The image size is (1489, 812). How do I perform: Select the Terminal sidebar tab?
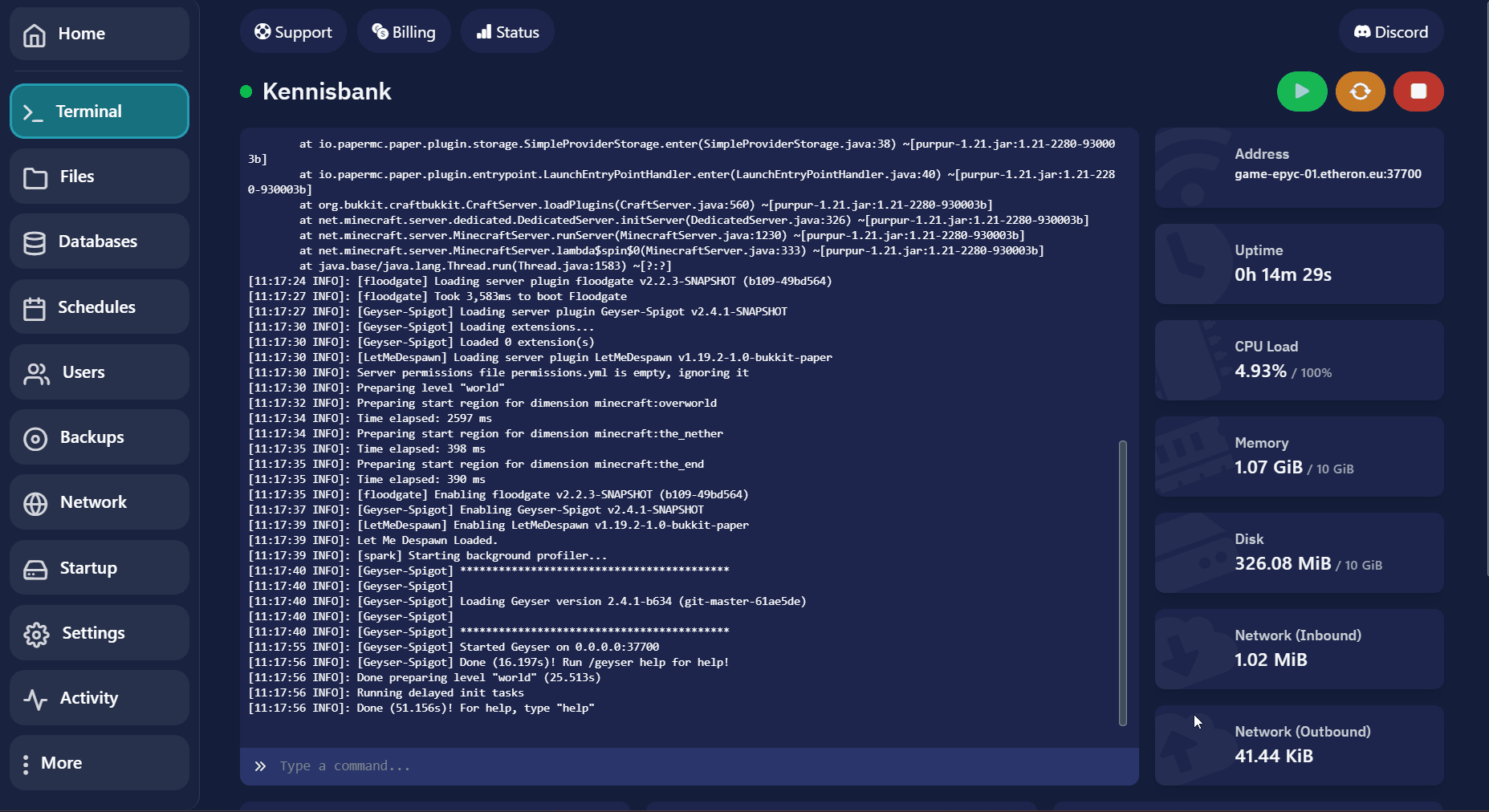point(100,112)
